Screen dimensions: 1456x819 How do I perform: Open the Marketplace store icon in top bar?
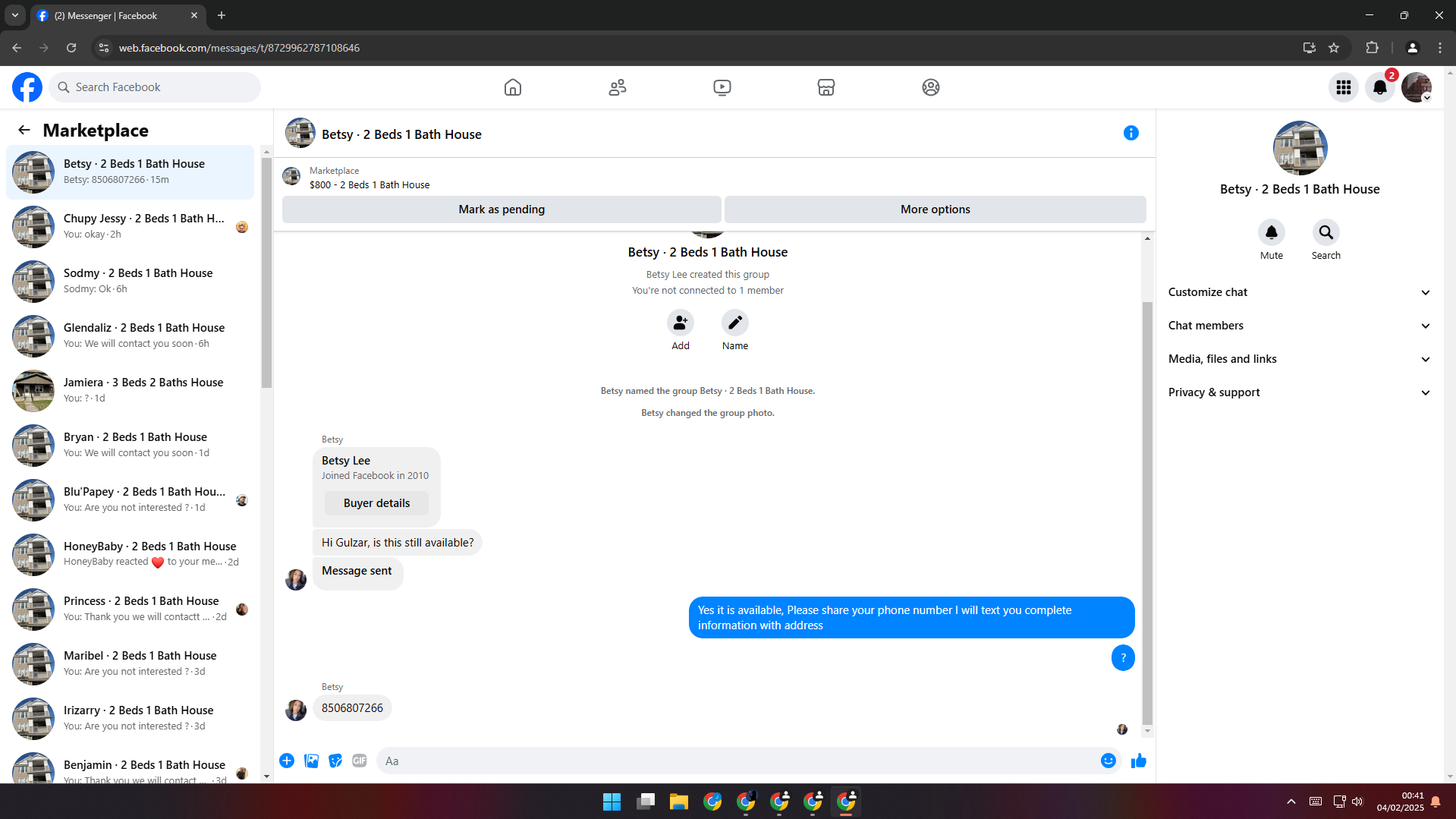pos(826,87)
